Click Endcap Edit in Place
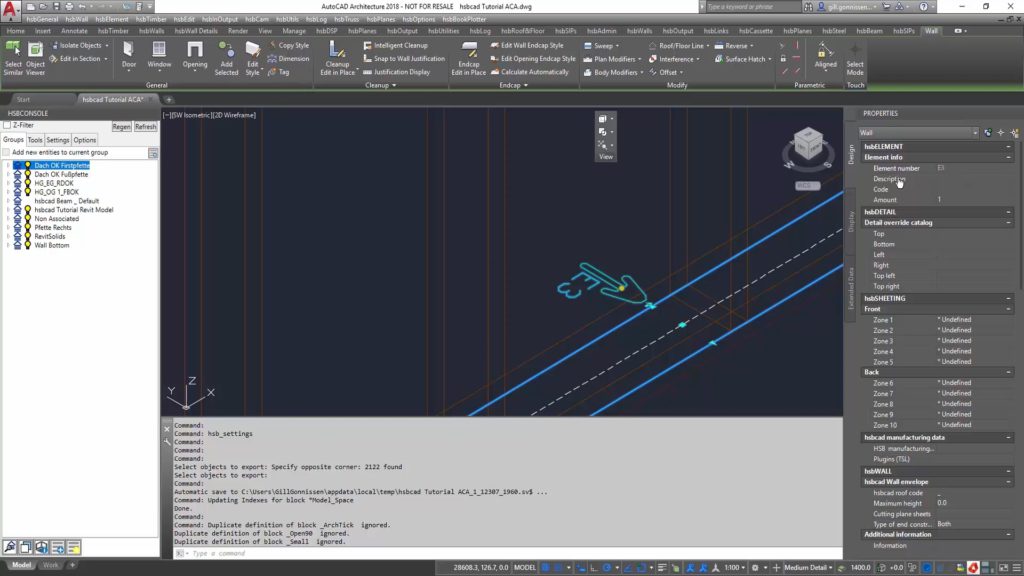 (x=468, y=58)
